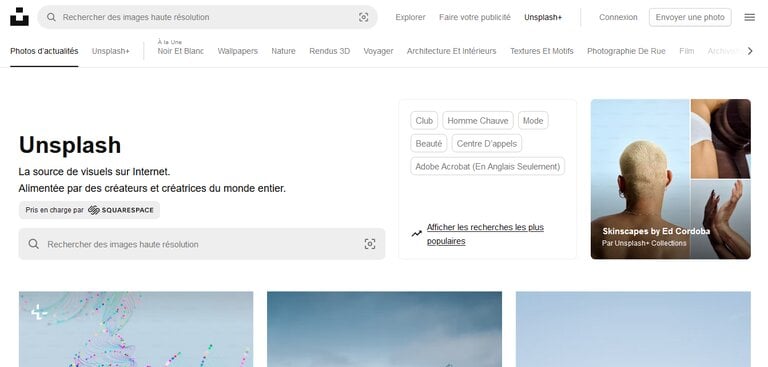The width and height of the screenshot is (768, 367).
Task: Select the Noir Et Blanc category
Action: click(x=181, y=51)
